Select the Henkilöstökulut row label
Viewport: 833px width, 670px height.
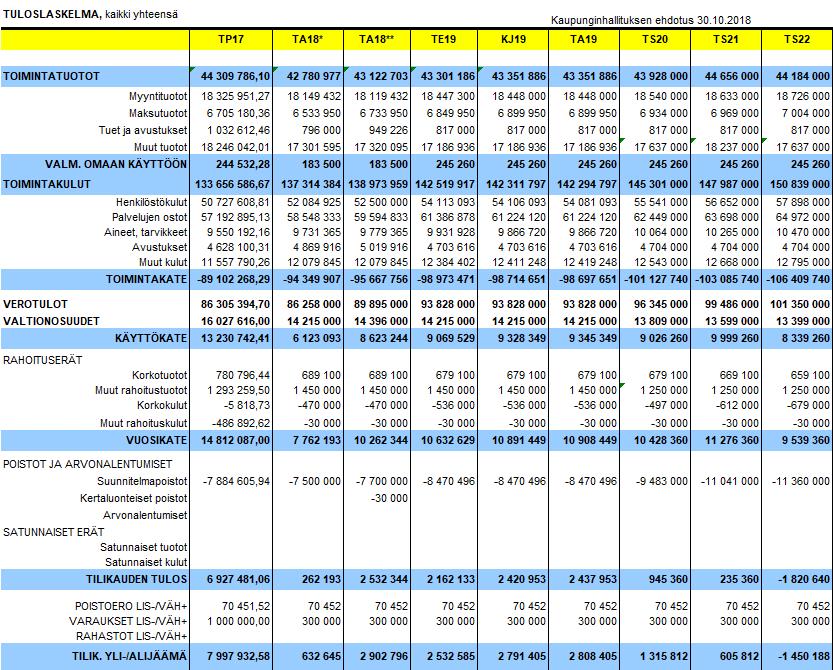151,202
